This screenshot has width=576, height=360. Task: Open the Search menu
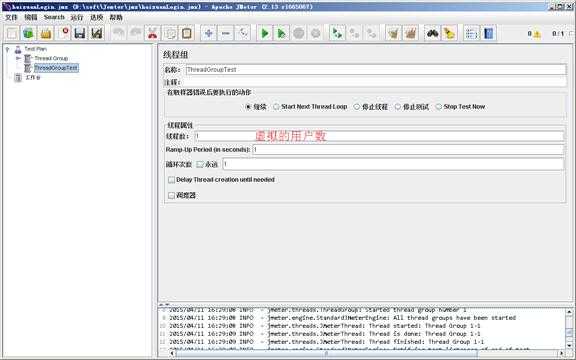pyautogui.click(x=54, y=17)
